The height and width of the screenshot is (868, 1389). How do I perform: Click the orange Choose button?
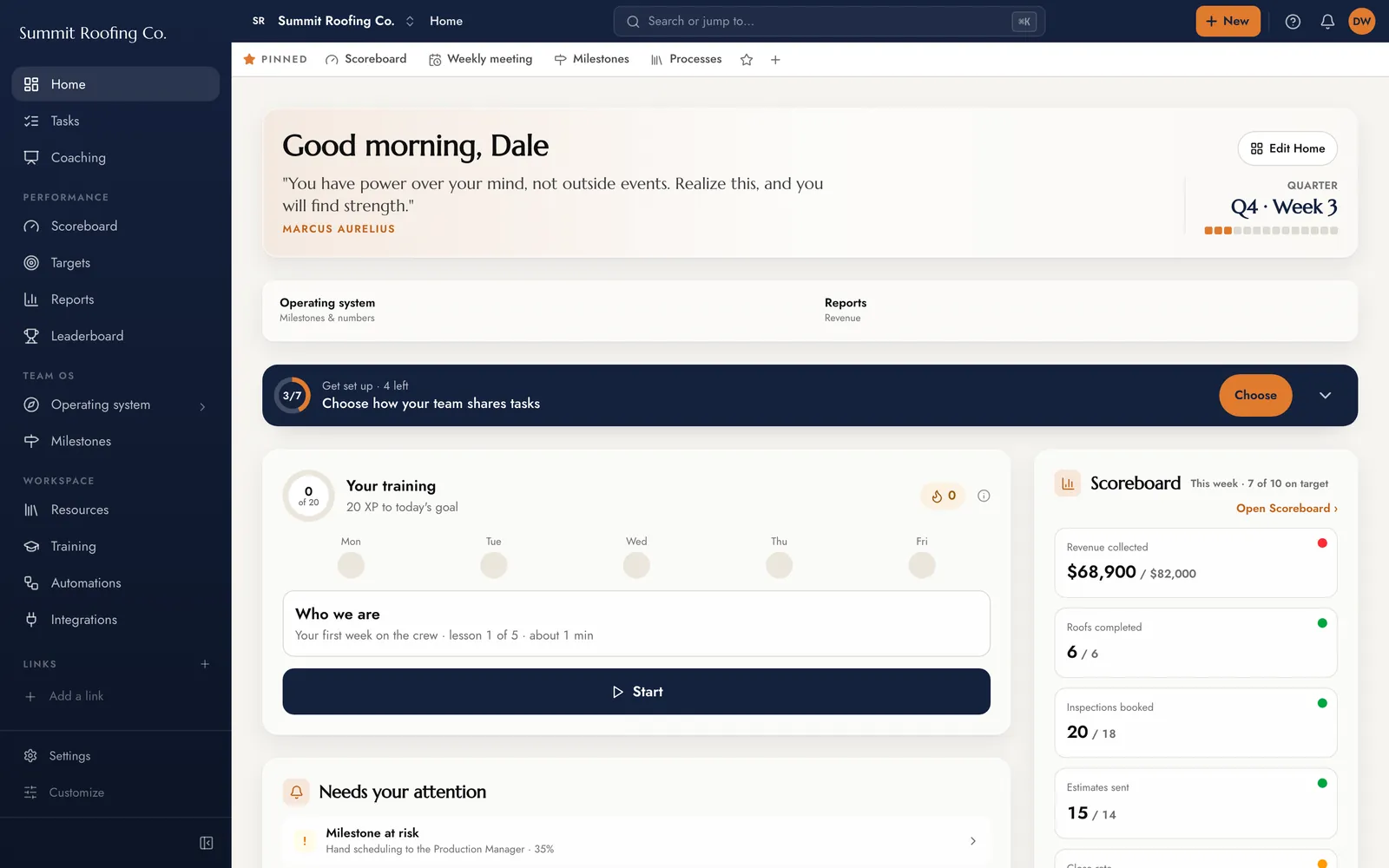(1255, 395)
